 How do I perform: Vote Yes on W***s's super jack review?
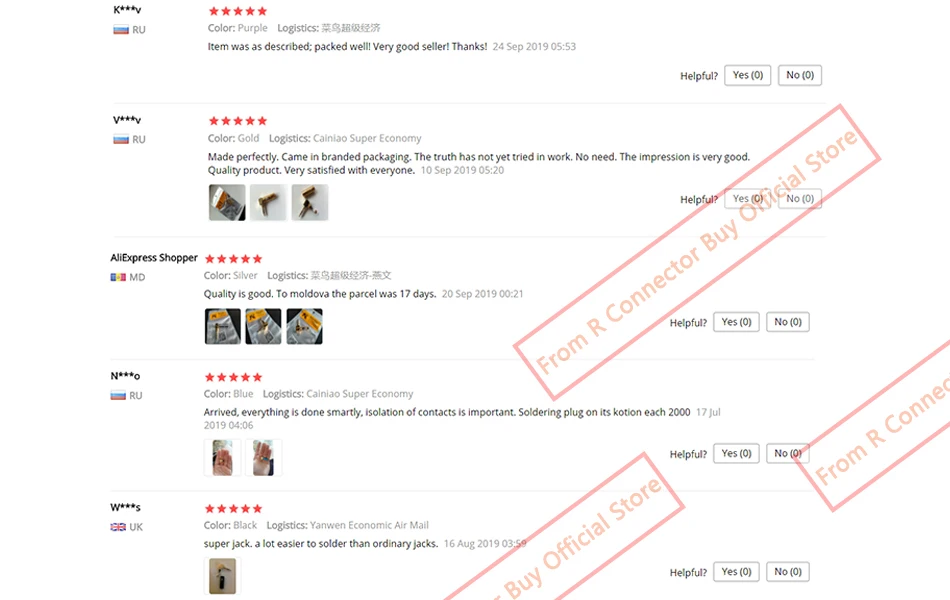click(736, 572)
